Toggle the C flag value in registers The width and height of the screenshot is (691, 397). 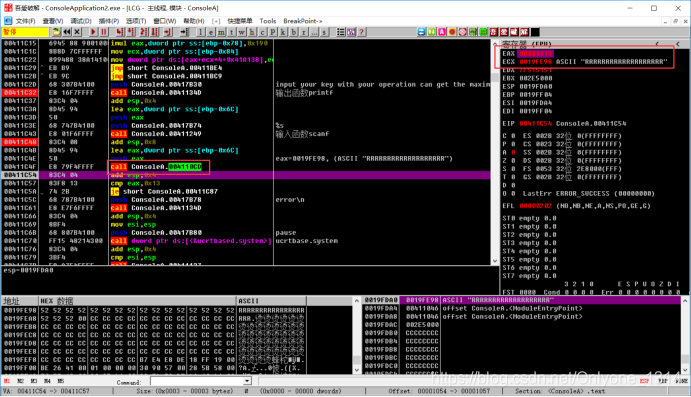coord(513,136)
